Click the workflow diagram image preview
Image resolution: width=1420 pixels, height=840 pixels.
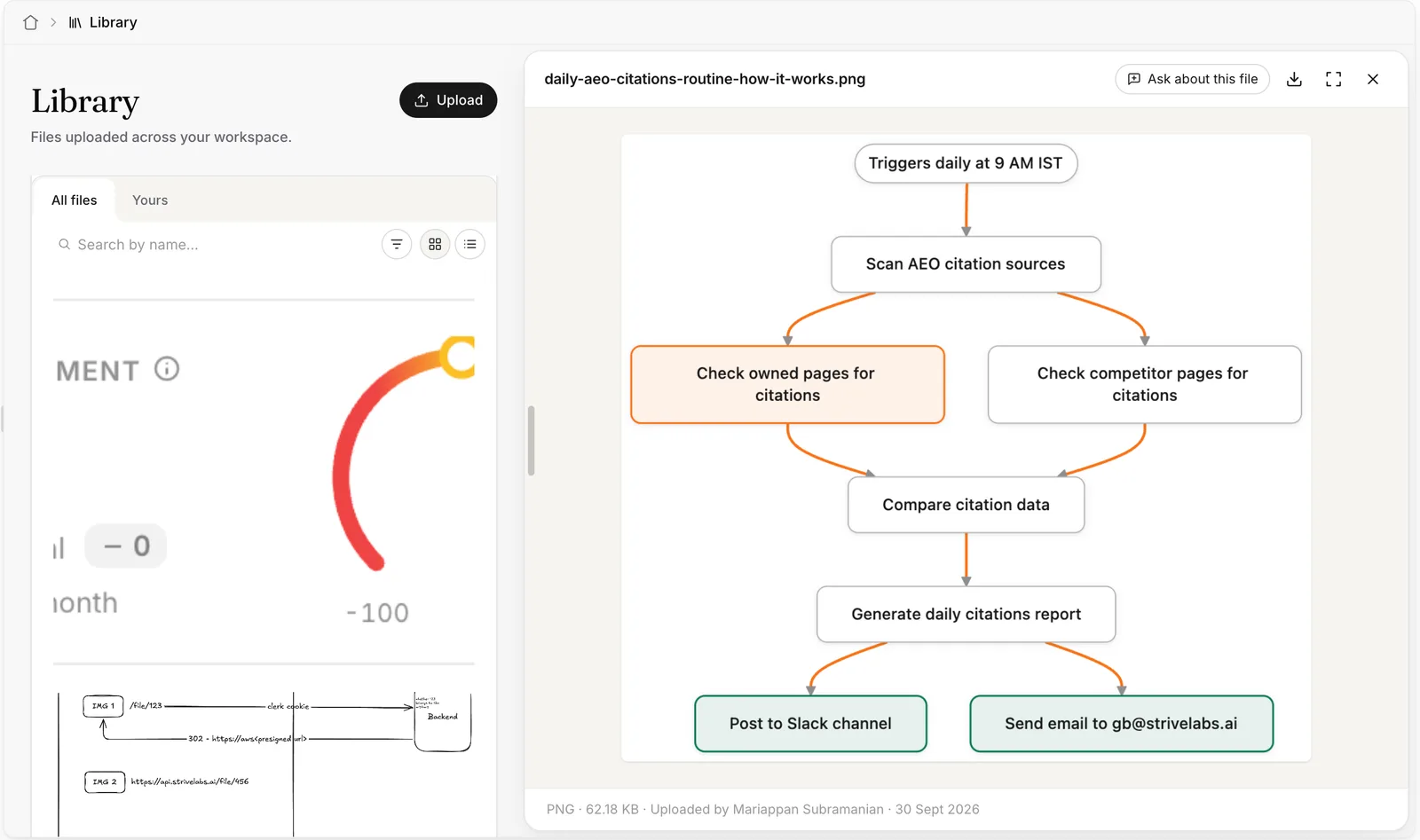(x=966, y=448)
